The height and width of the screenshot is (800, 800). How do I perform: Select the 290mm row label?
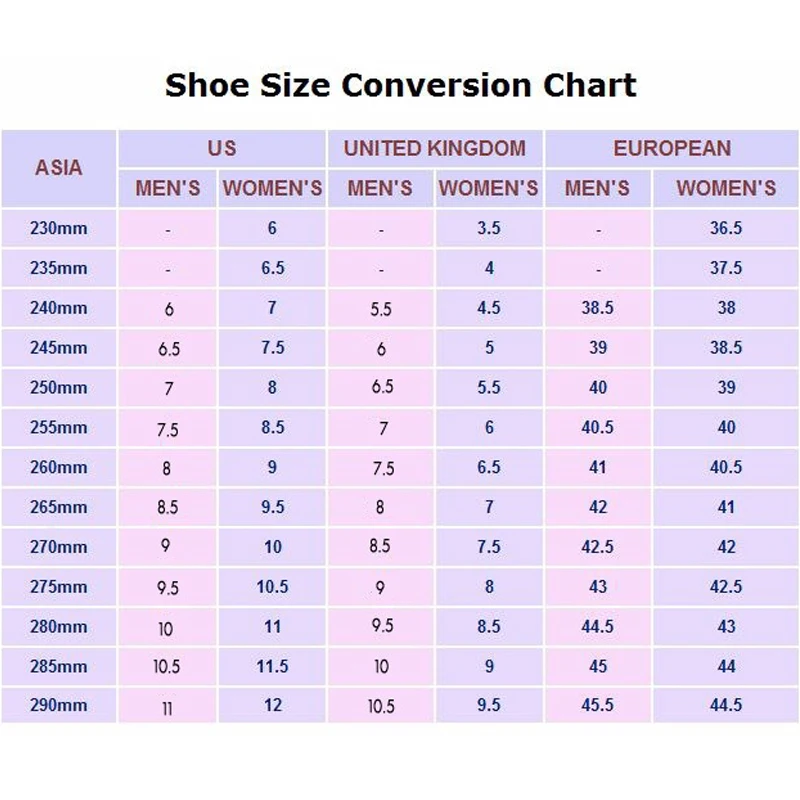click(x=59, y=705)
